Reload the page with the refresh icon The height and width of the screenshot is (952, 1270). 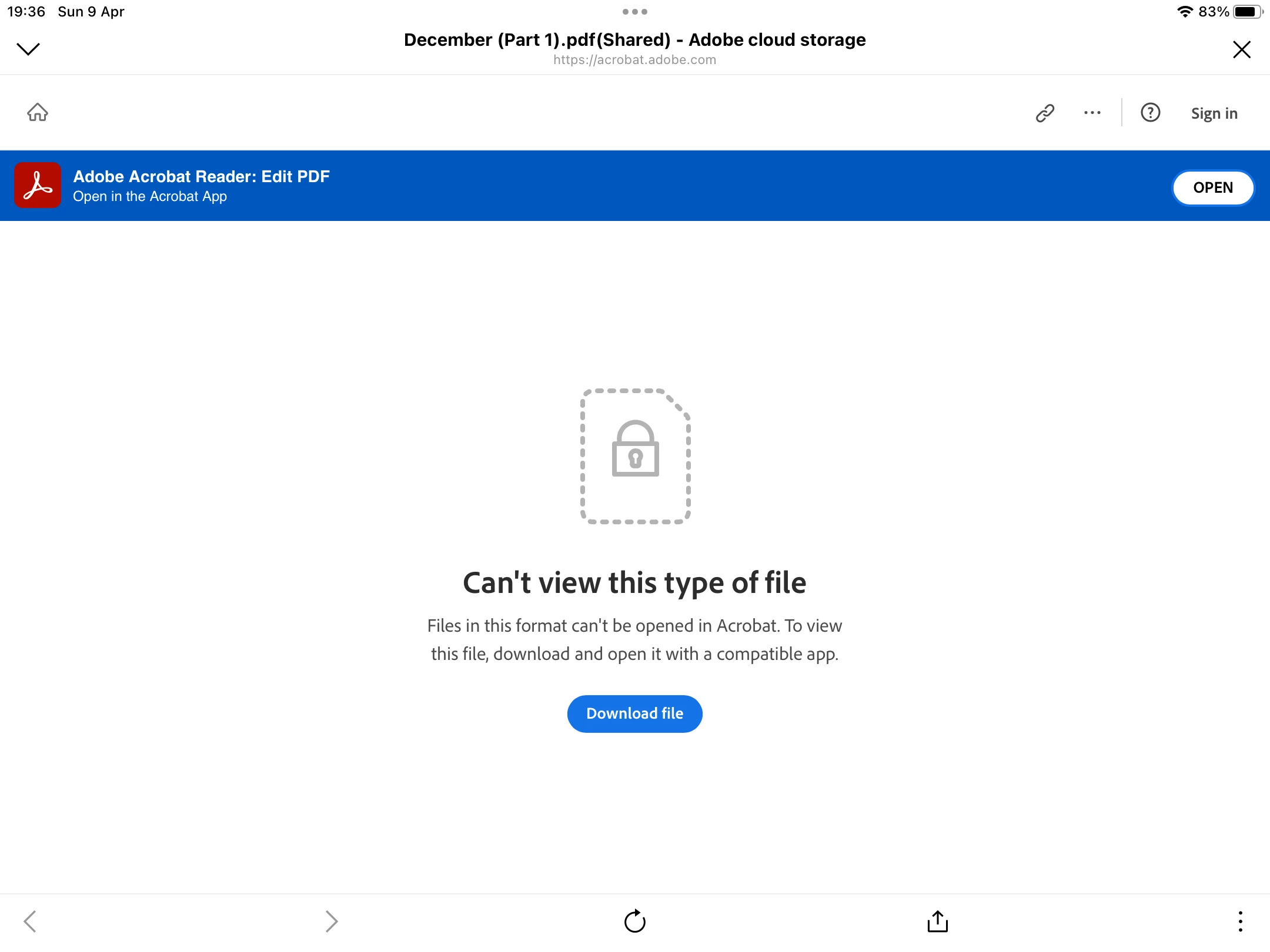(x=634, y=921)
